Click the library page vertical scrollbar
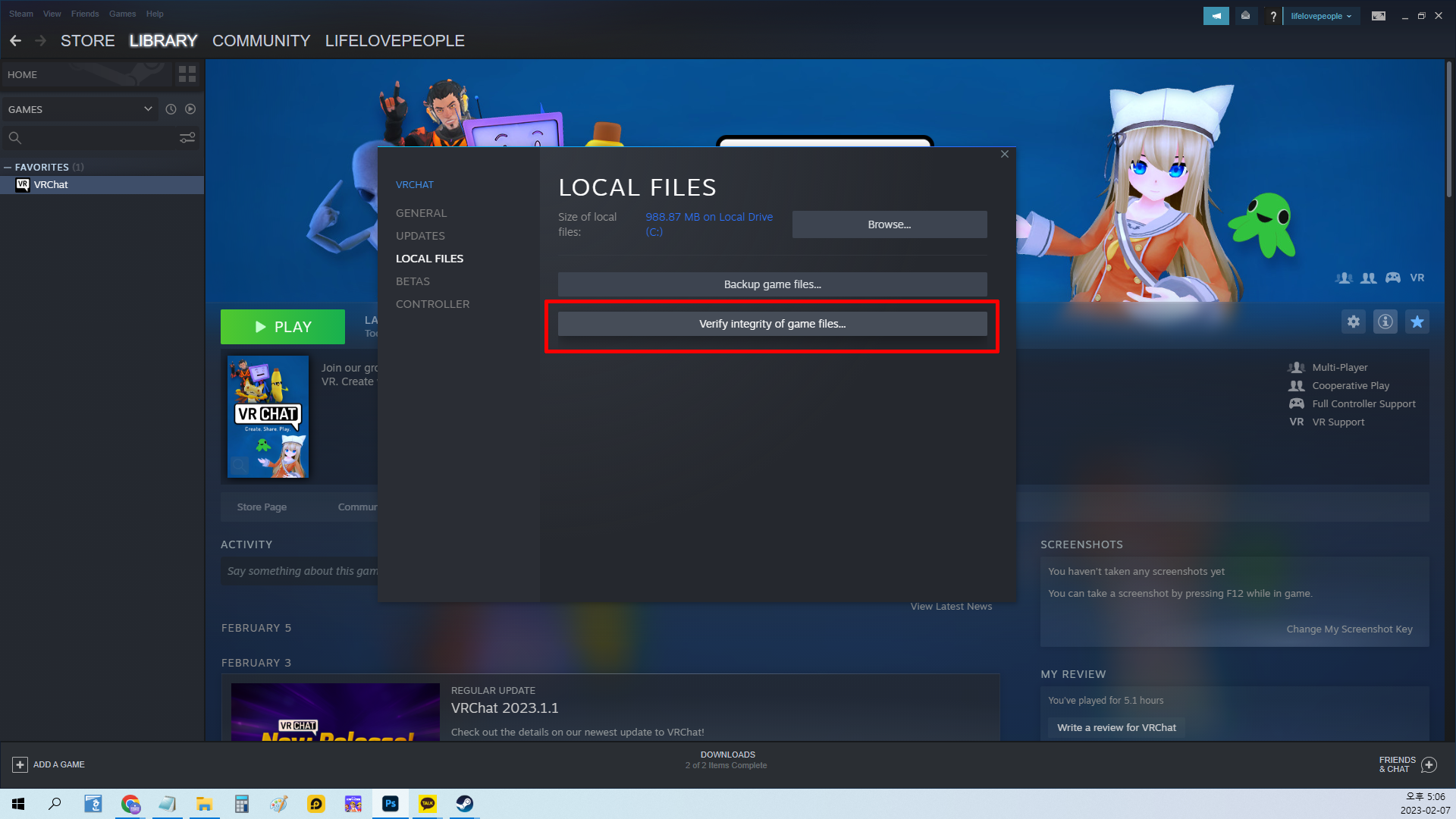Image resolution: width=1456 pixels, height=819 pixels. click(x=1449, y=129)
